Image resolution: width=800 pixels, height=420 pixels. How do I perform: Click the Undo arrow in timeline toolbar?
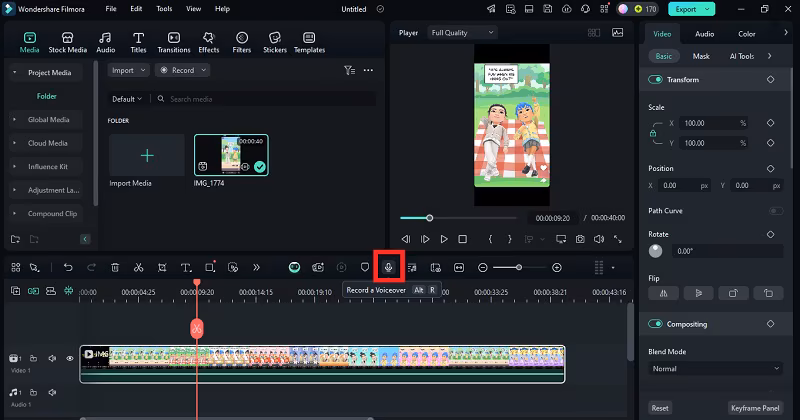tap(68, 267)
